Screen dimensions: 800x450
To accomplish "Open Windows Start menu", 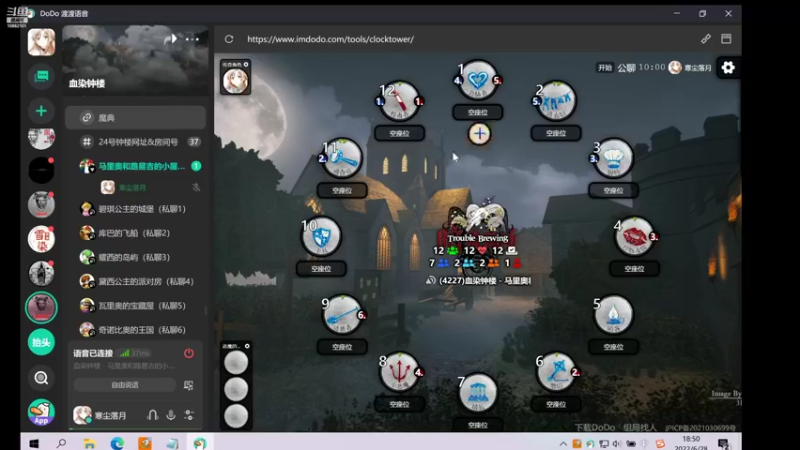I will (x=34, y=443).
